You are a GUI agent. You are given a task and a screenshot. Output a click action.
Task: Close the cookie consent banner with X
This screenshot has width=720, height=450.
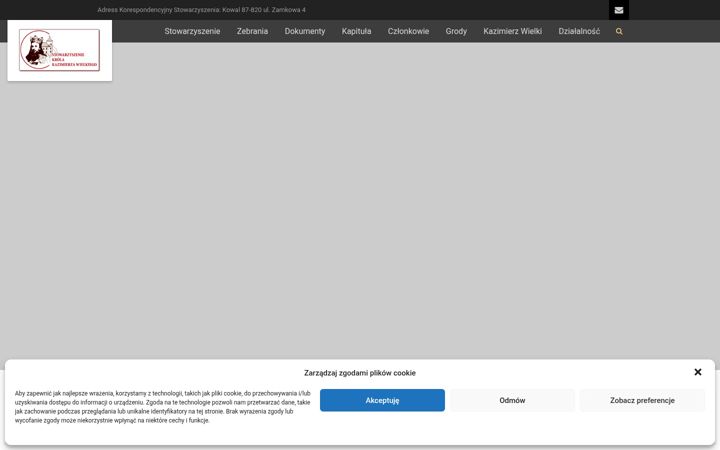[x=698, y=372]
